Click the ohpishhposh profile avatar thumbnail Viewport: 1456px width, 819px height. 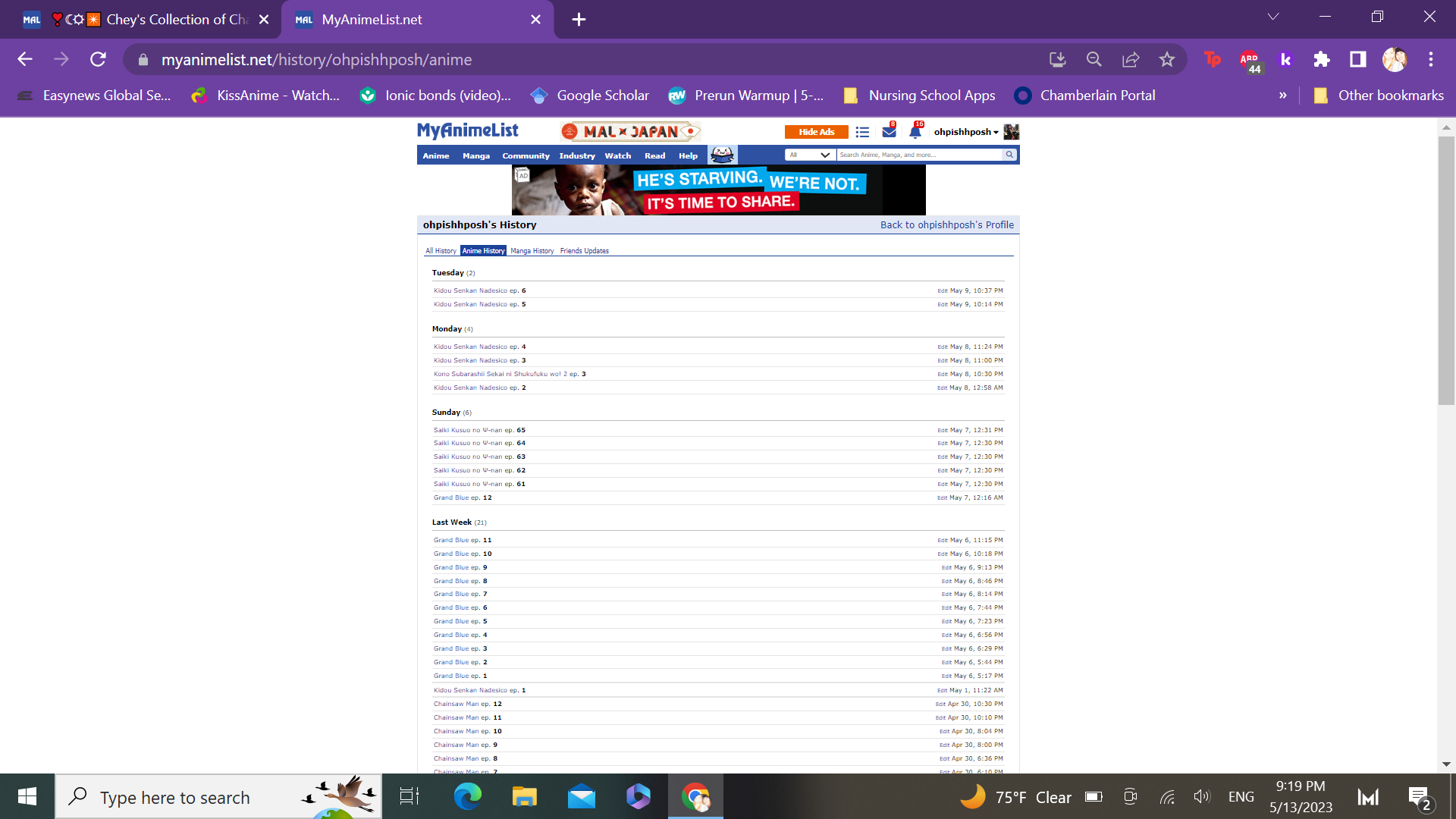(1011, 132)
